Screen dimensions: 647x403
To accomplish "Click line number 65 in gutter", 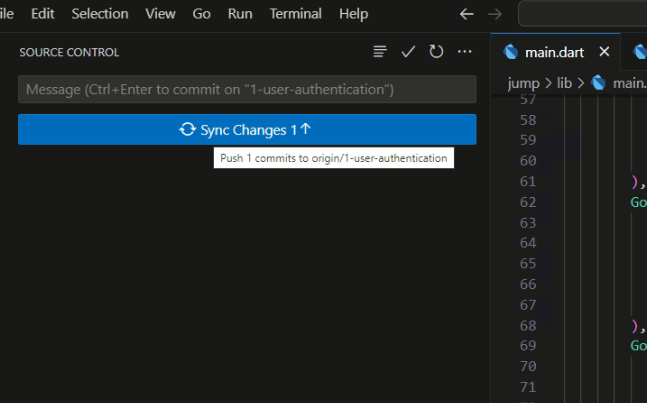I will pos(528,263).
